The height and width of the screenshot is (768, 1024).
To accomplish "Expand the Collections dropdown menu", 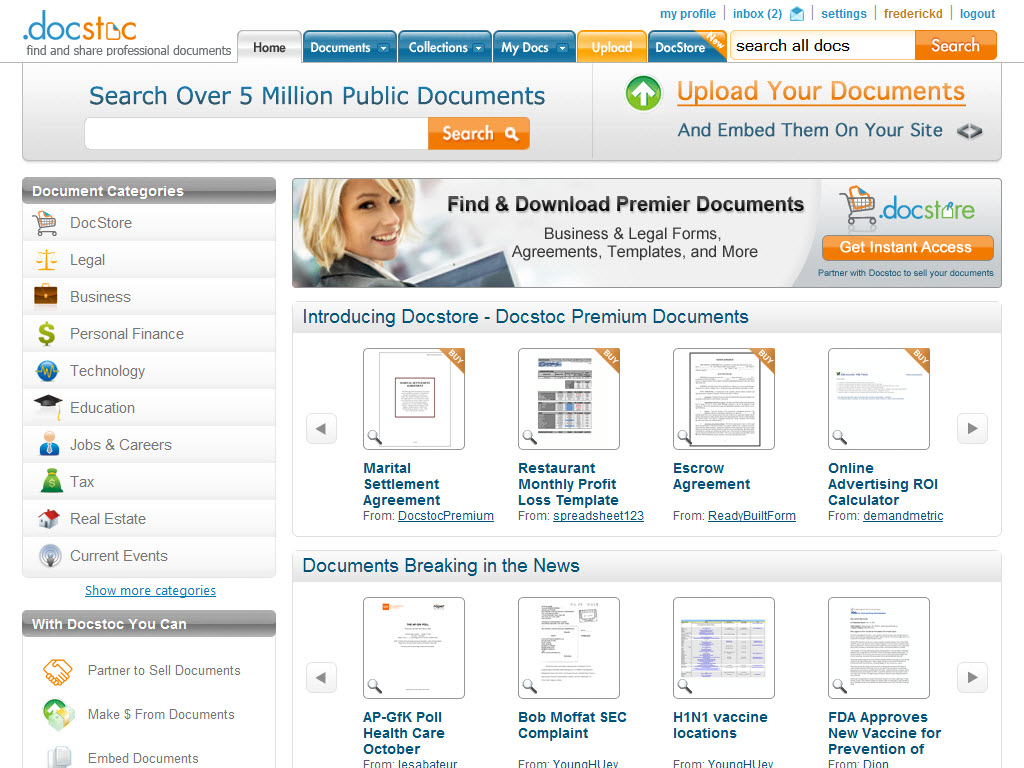I will 479,46.
